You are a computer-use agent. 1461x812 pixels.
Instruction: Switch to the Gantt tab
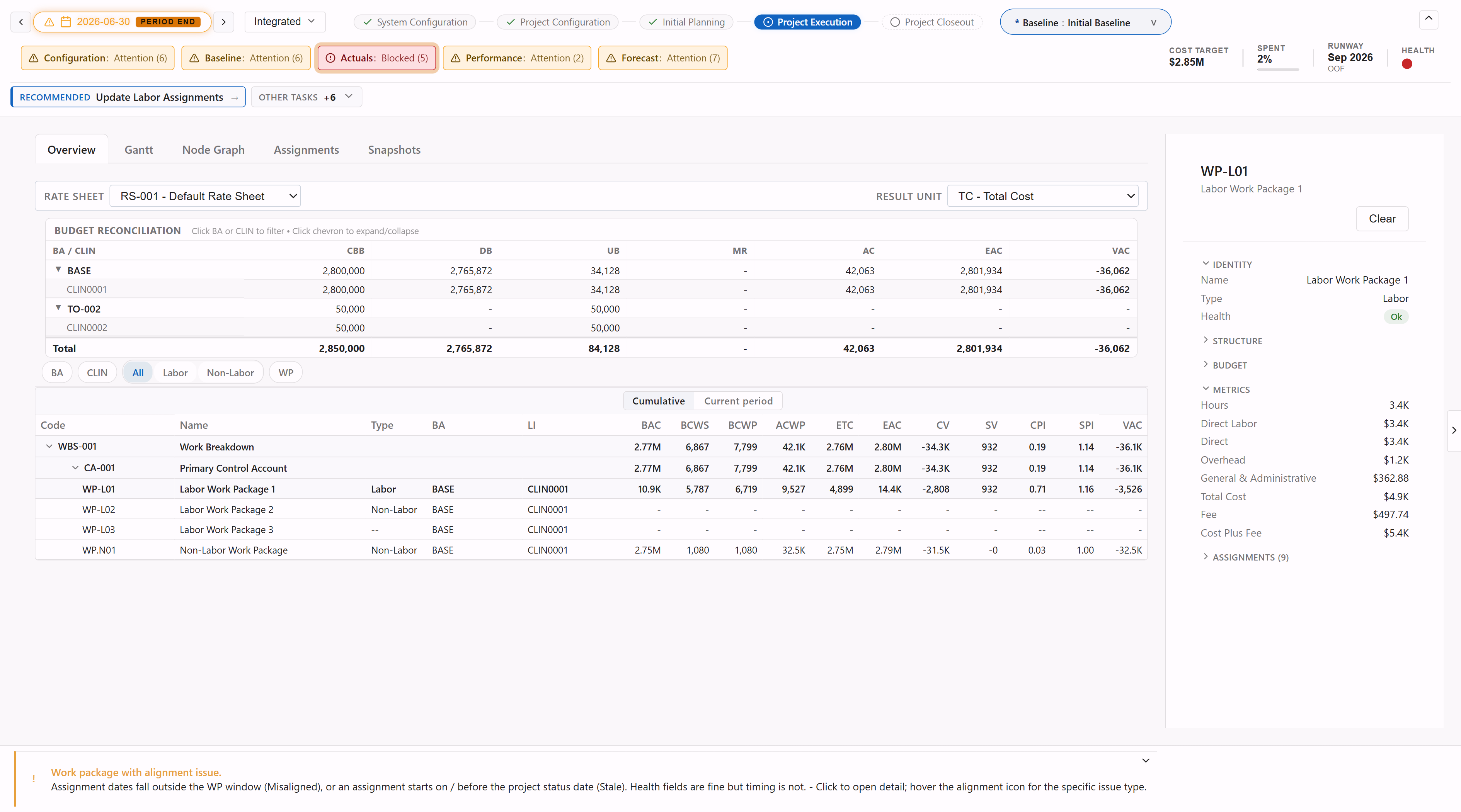pyautogui.click(x=138, y=150)
